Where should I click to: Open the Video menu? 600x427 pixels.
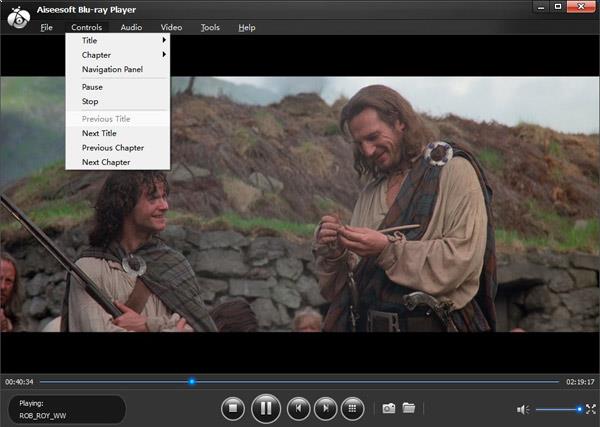click(x=171, y=28)
